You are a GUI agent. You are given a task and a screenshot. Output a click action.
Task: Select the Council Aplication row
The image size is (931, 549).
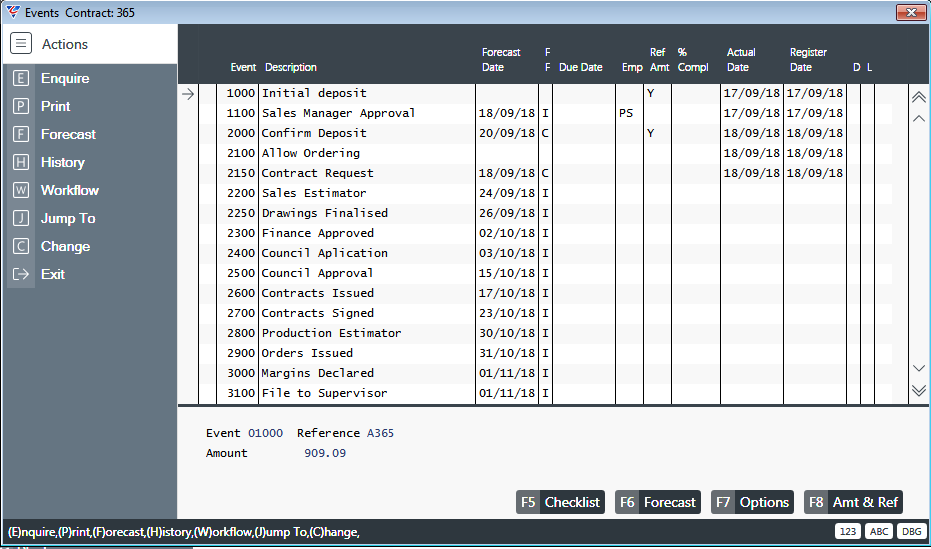[544, 253]
